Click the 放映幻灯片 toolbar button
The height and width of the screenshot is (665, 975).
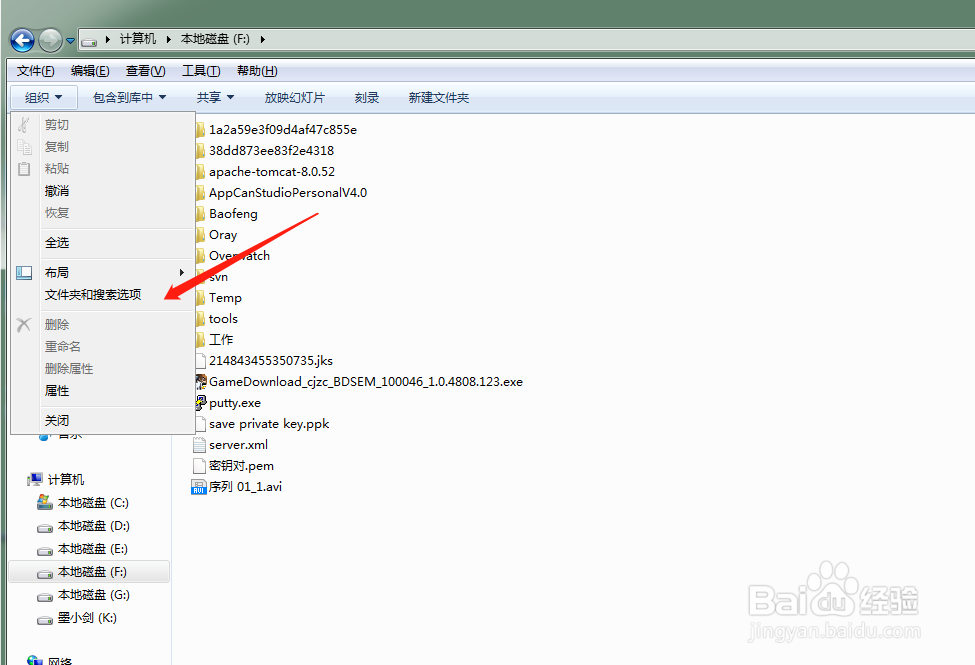pyautogui.click(x=295, y=98)
